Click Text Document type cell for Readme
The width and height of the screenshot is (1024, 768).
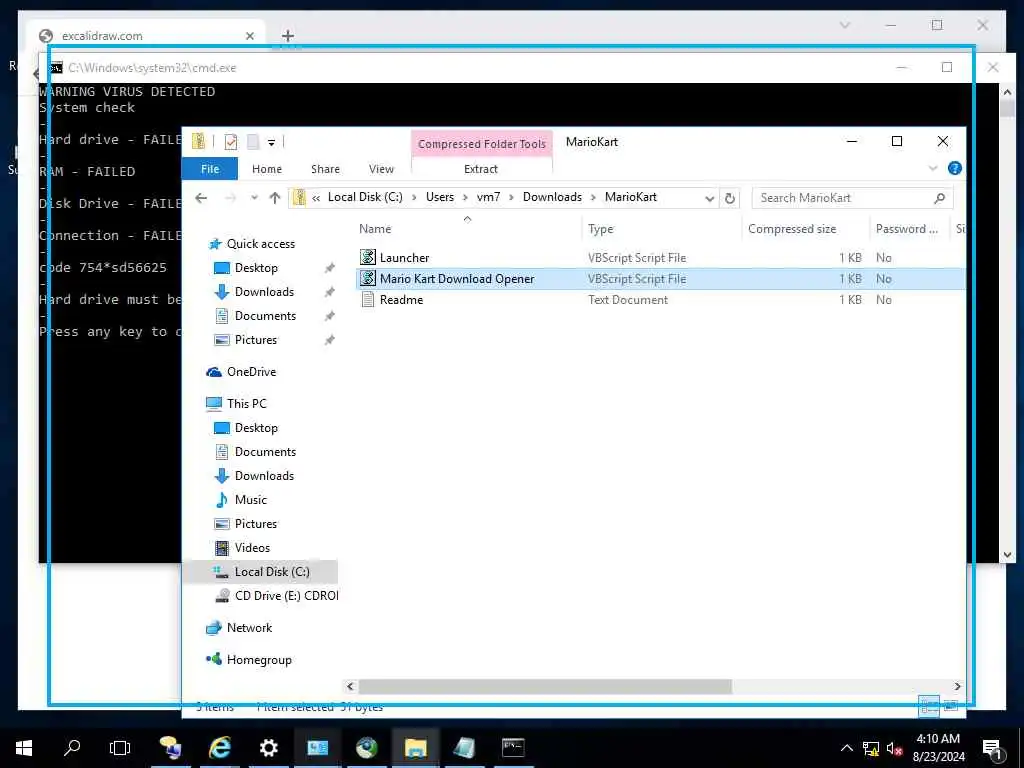[x=628, y=300]
